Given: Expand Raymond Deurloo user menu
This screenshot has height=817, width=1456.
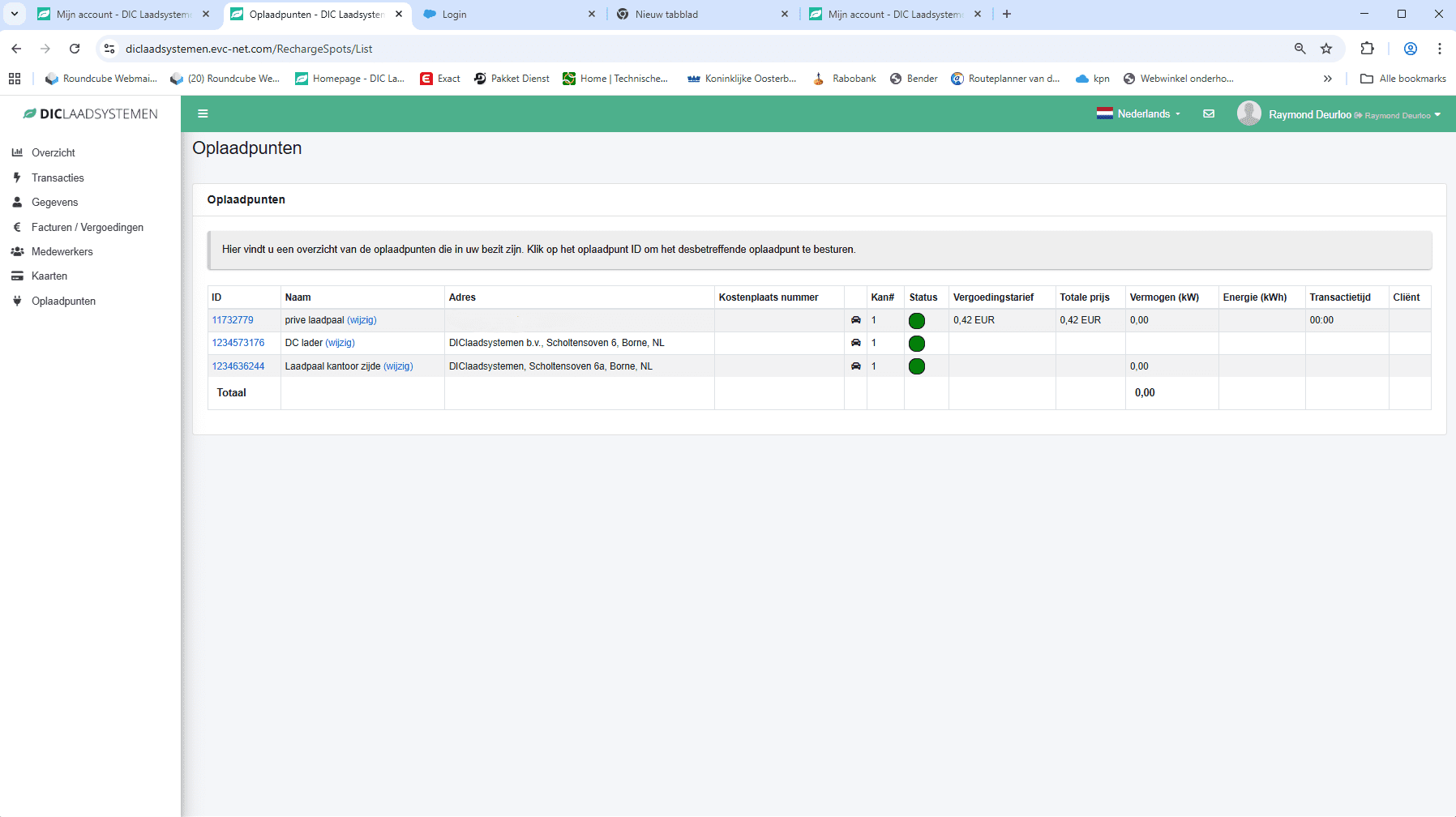Looking at the screenshot, I should click(1354, 114).
